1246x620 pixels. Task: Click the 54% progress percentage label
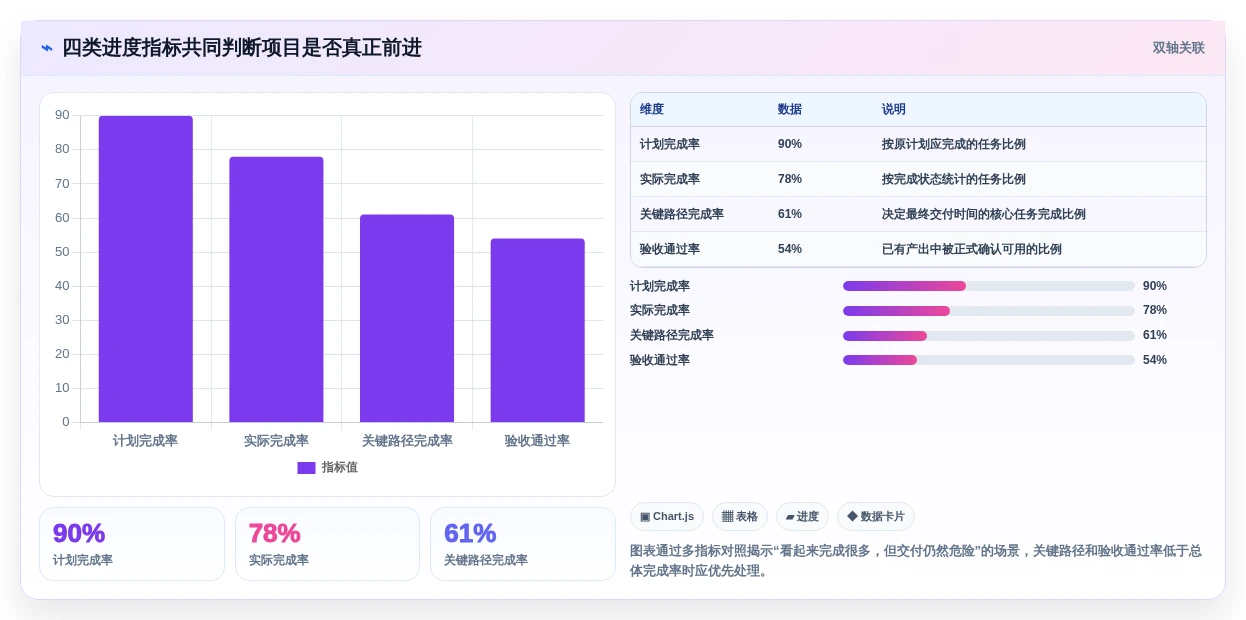click(1155, 360)
